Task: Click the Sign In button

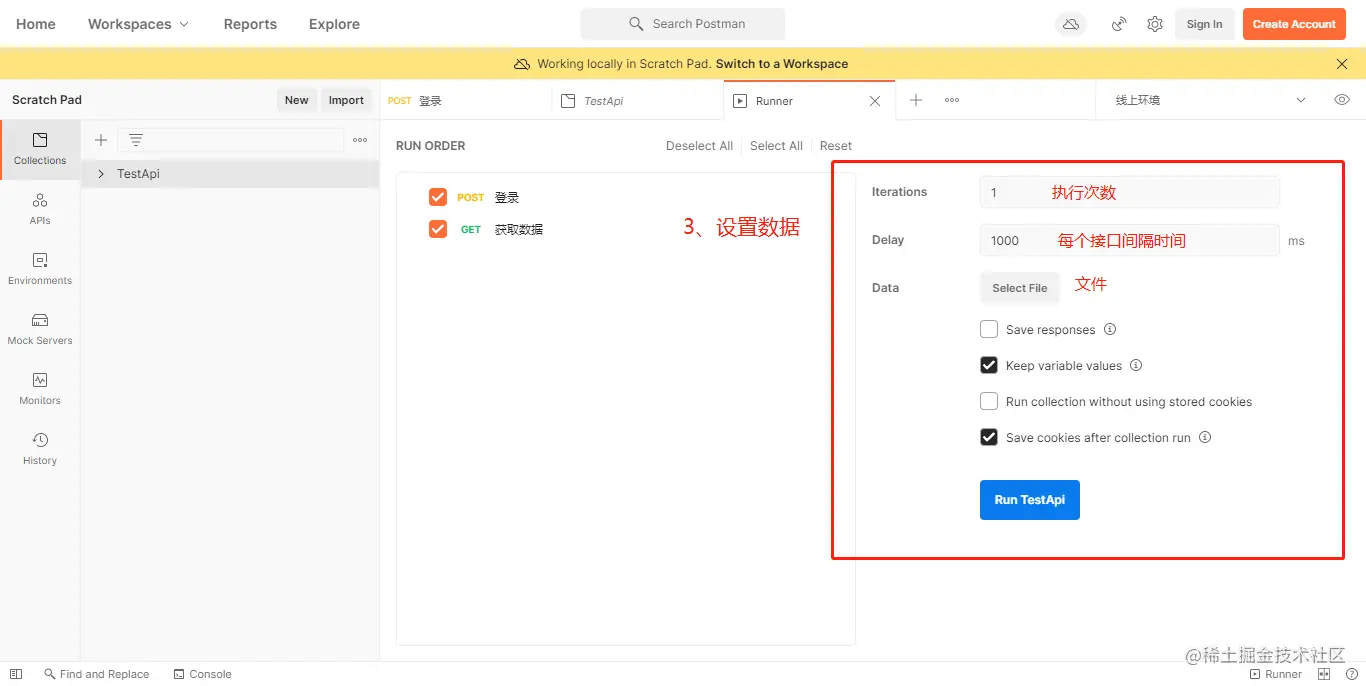Action: pyautogui.click(x=1204, y=24)
